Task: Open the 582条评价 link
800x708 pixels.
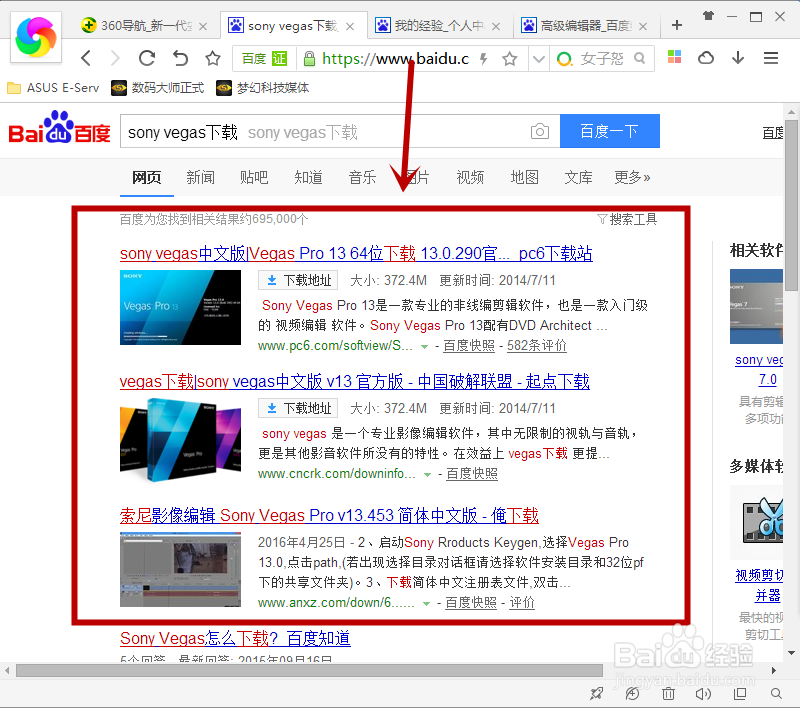Action: tap(537, 346)
